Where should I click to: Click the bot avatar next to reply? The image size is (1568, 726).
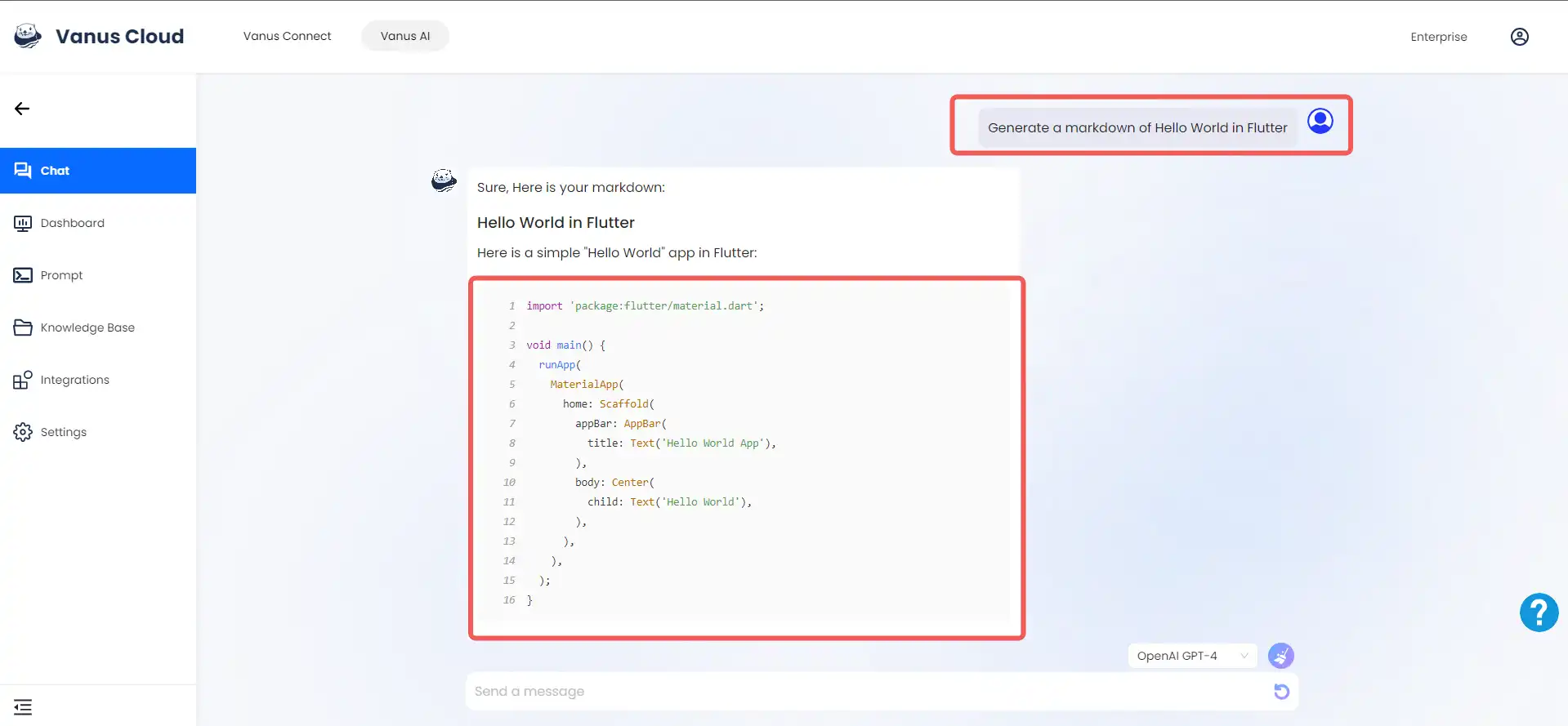[x=444, y=180]
